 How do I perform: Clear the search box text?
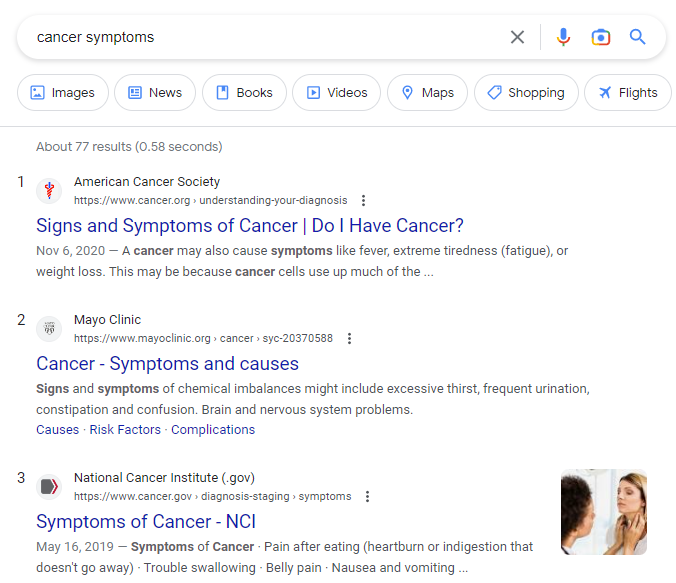click(x=517, y=37)
